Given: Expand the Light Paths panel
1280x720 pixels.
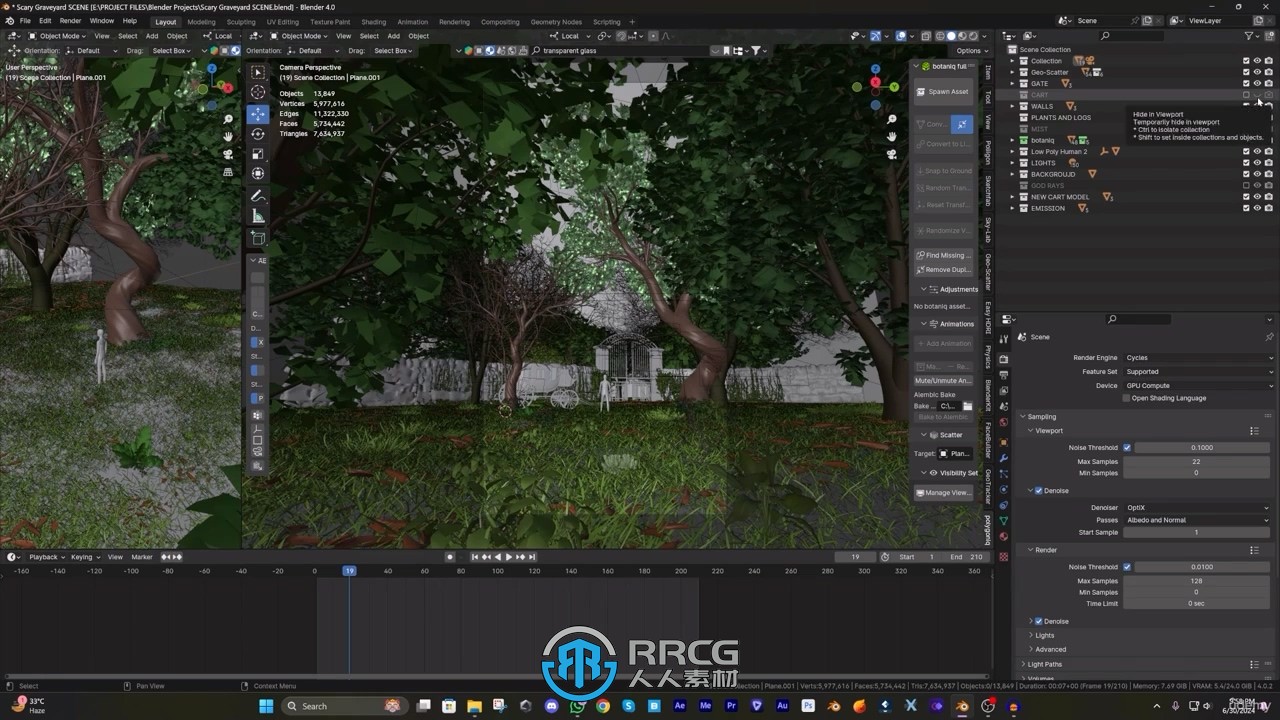Looking at the screenshot, I should coord(1045,664).
